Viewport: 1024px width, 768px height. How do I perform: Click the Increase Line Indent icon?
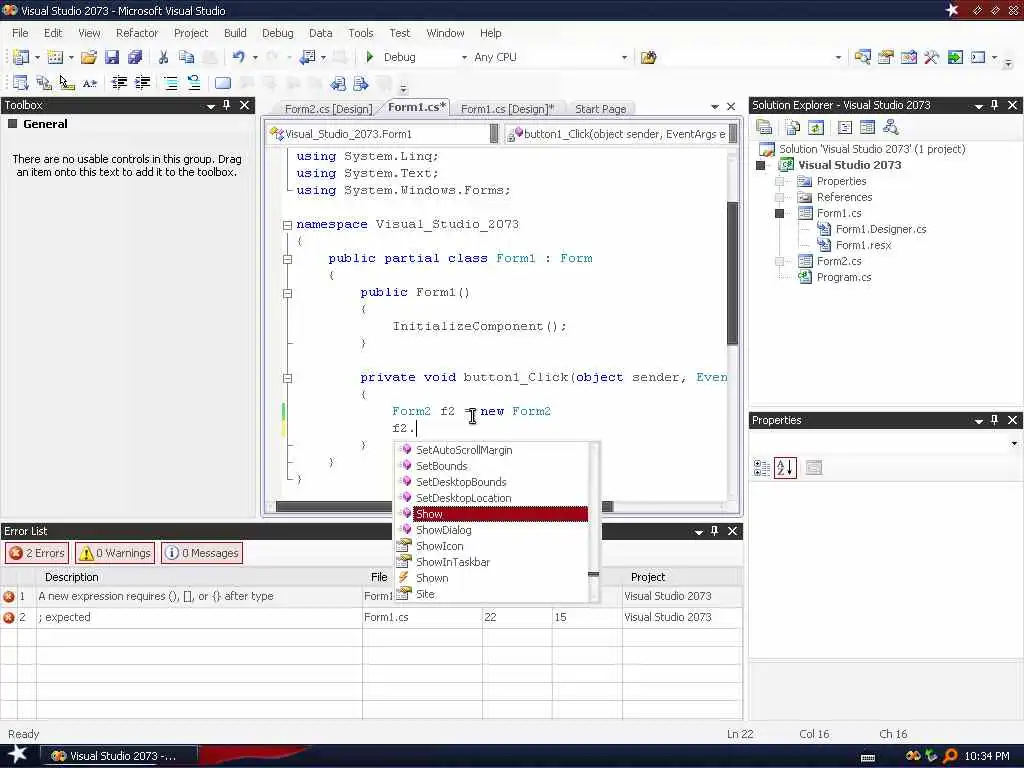[142, 83]
